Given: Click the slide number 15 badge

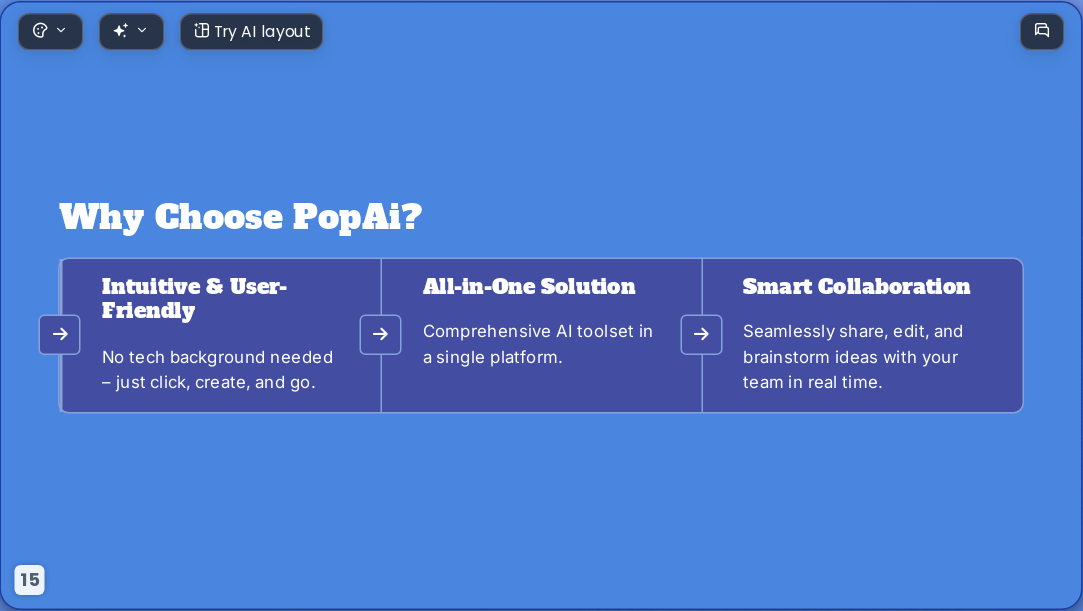Looking at the screenshot, I should (x=30, y=579).
